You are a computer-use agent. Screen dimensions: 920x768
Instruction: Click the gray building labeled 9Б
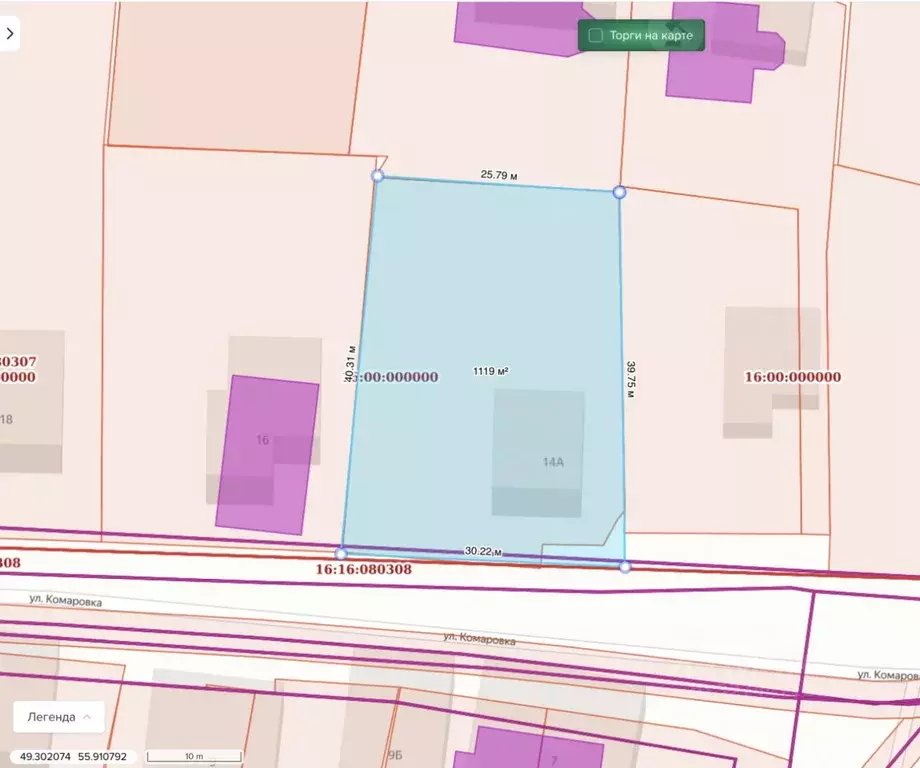(395, 745)
